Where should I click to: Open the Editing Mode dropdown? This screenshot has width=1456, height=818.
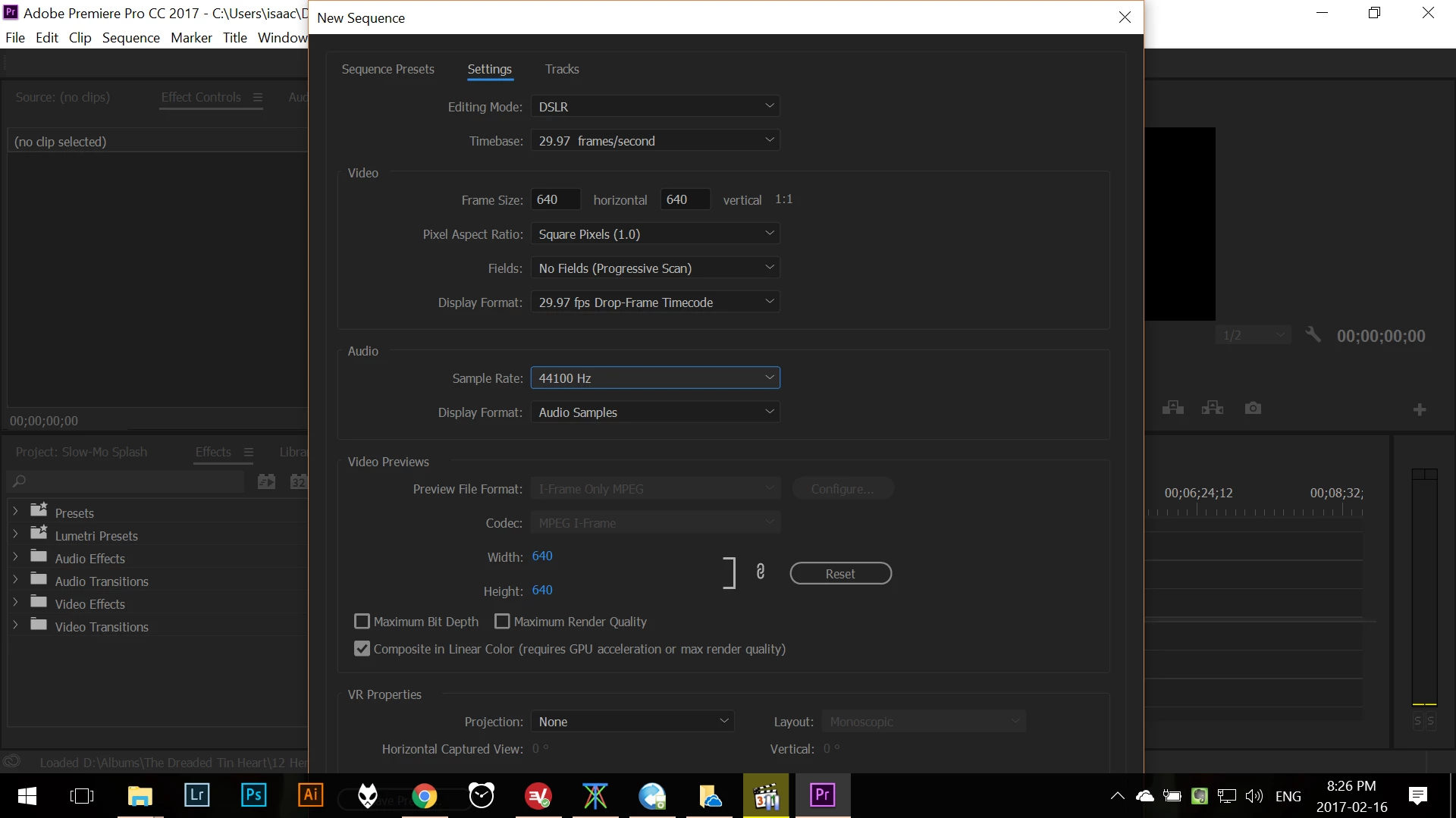pyautogui.click(x=655, y=107)
